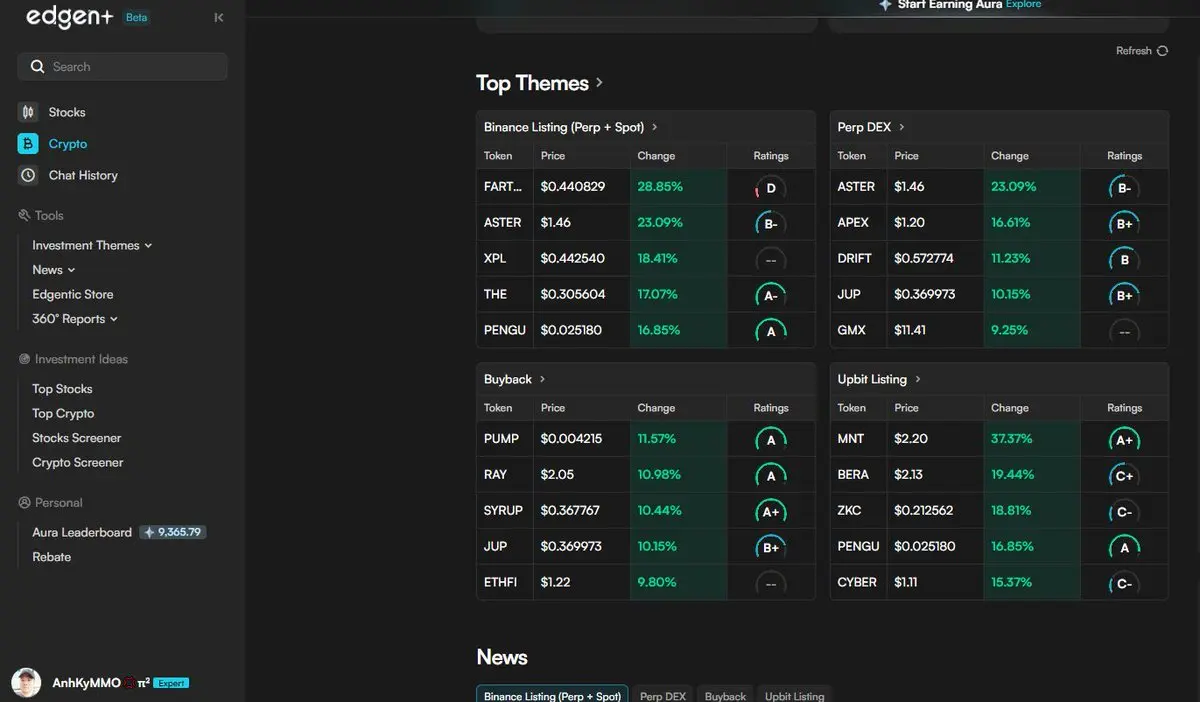Screen dimensions: 1200x702
Task: Click the Aura sparkle icon at top
Action: 885,5
